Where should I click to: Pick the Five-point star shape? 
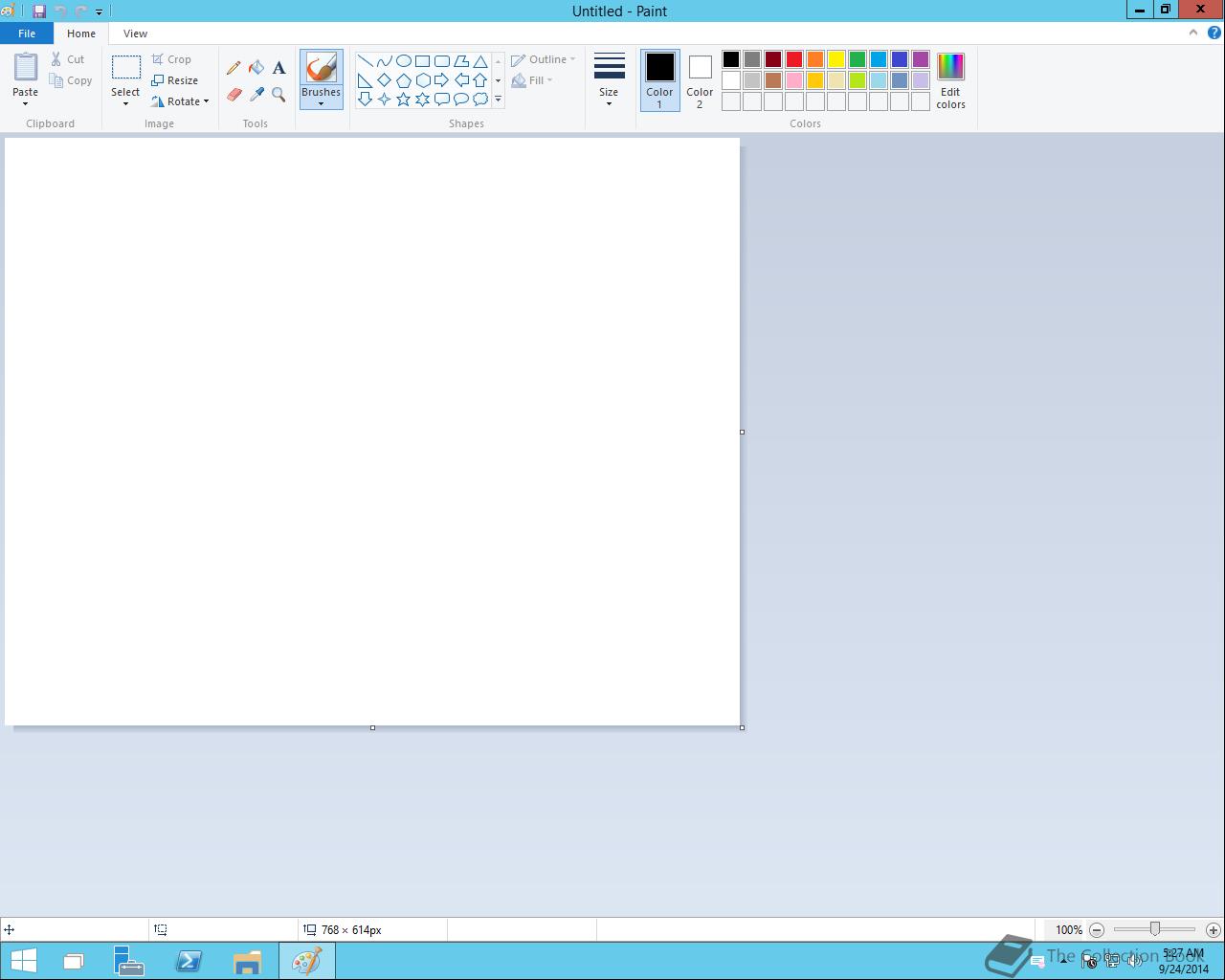(403, 99)
